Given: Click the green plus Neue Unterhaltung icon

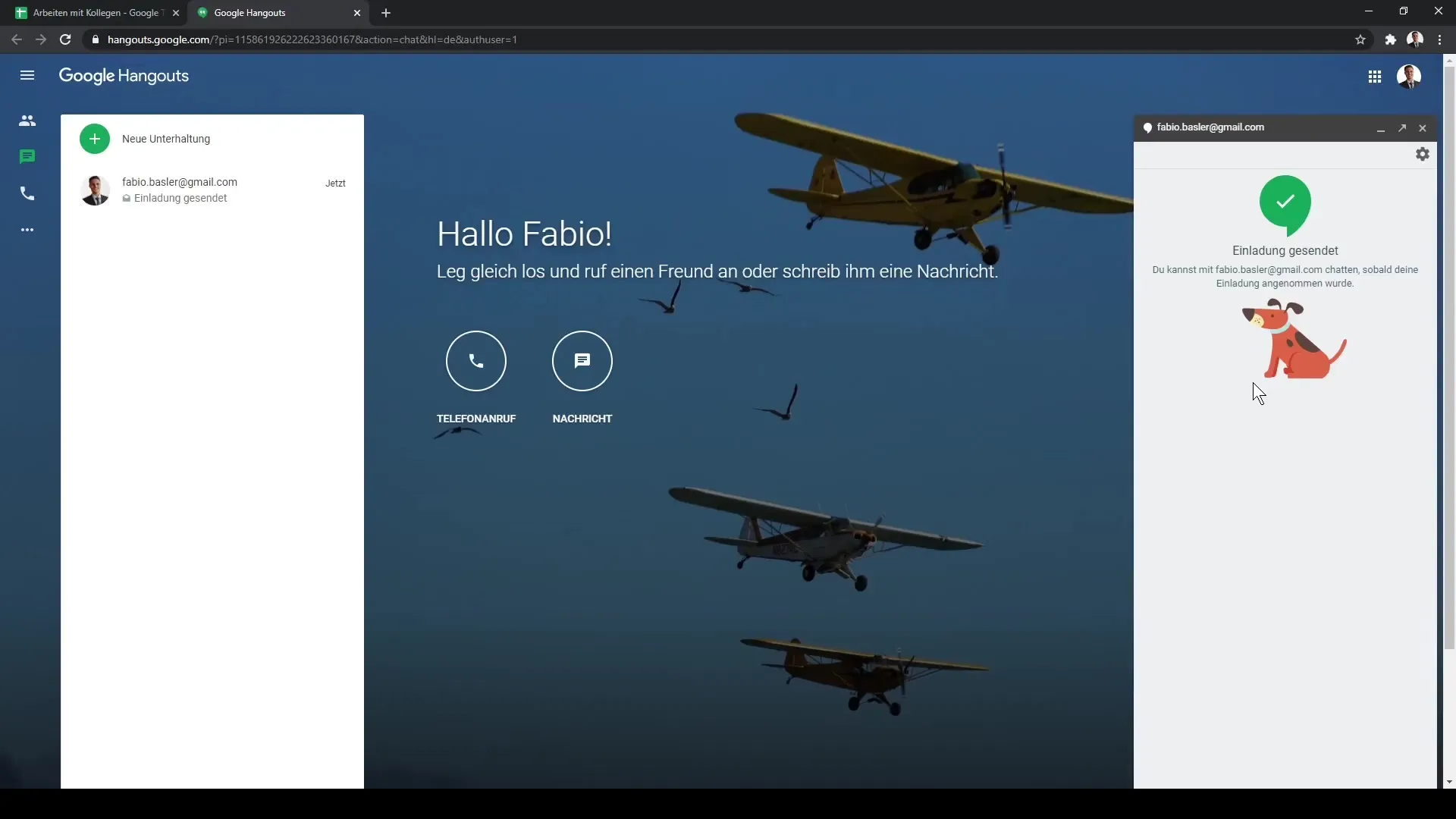Looking at the screenshot, I should click(95, 139).
